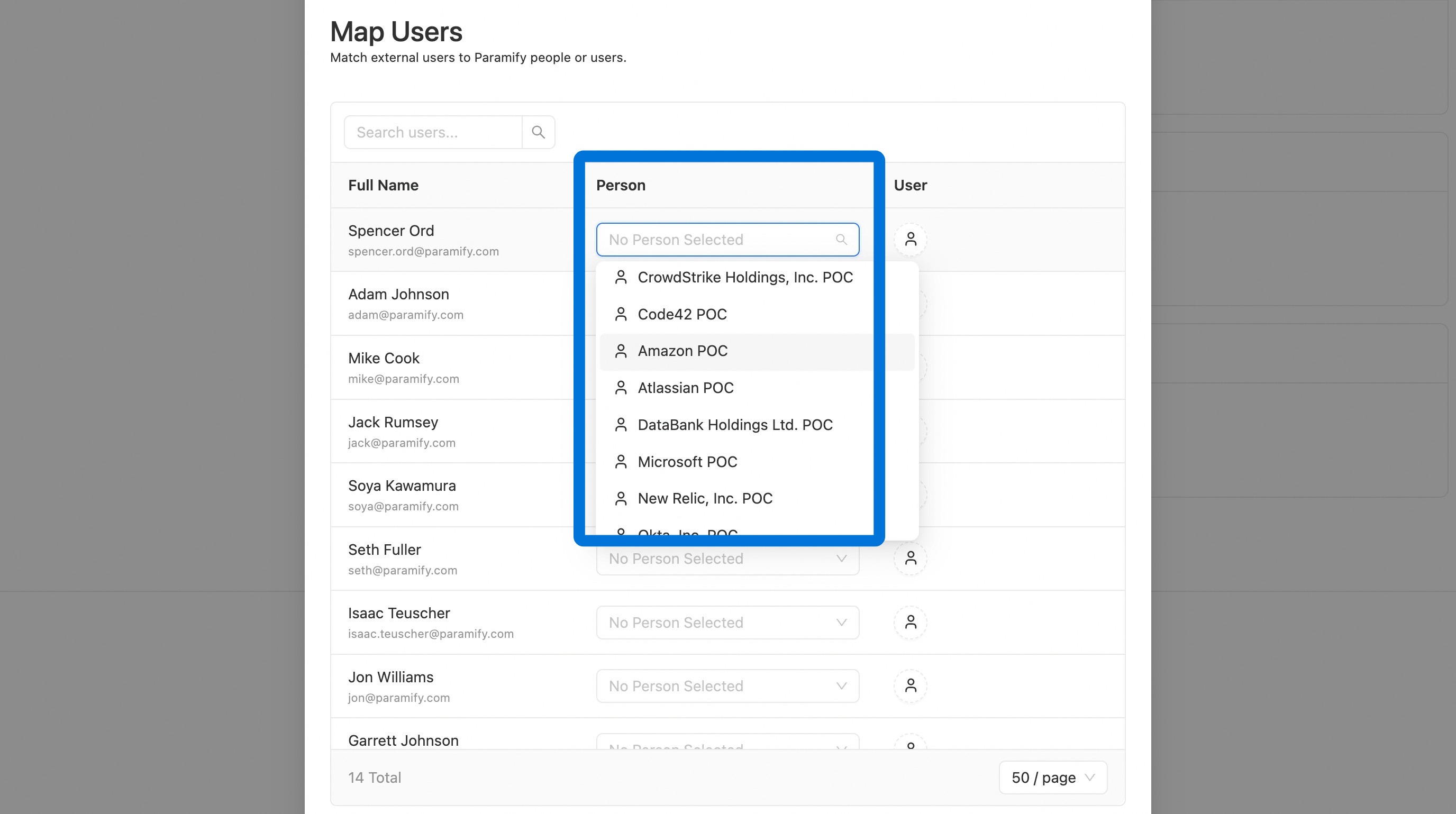Click the User column header
The width and height of the screenshot is (1456, 814).
click(x=910, y=185)
